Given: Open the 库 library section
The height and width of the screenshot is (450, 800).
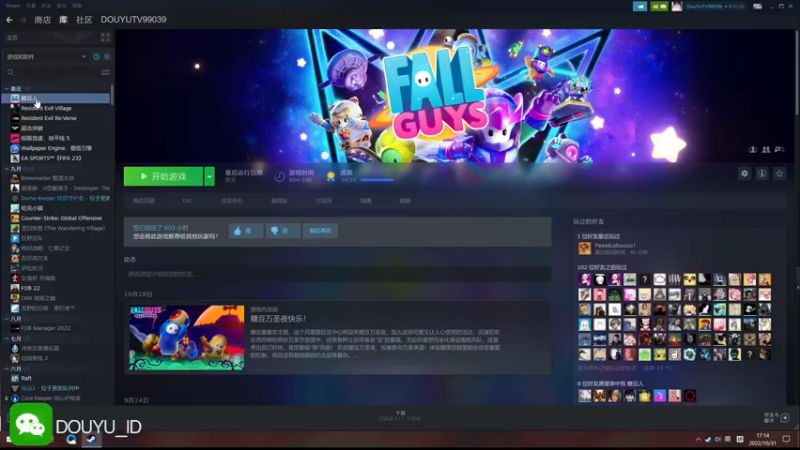Looking at the screenshot, I should coord(63,20).
